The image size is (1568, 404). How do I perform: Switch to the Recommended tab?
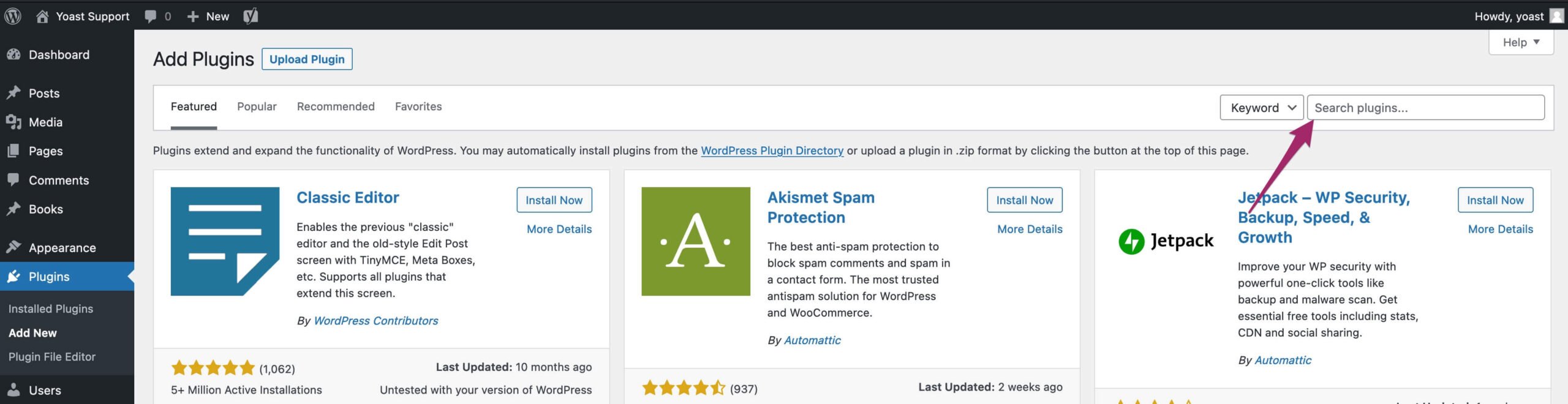336,107
